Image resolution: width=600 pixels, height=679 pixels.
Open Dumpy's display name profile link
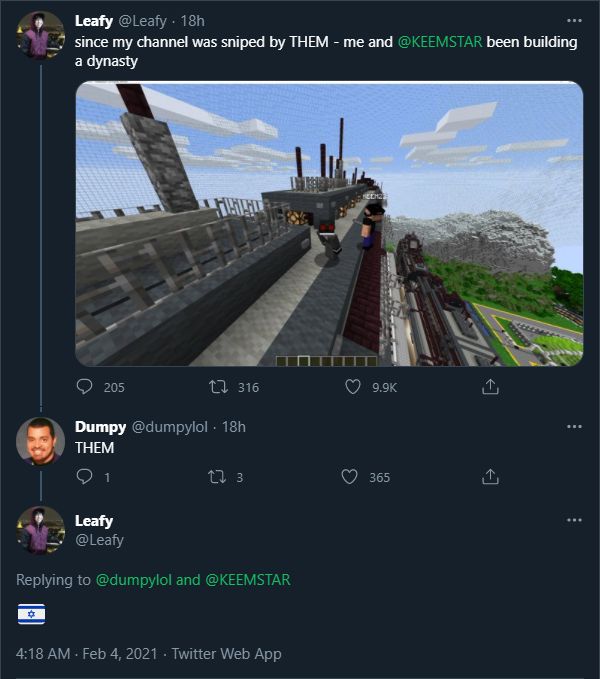100,426
